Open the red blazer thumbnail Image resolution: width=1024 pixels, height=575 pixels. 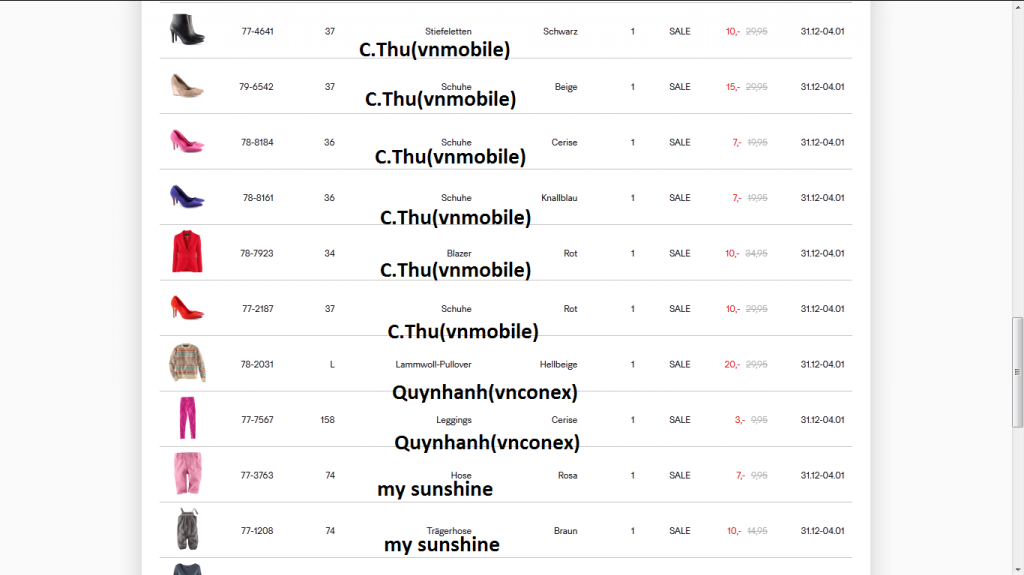coord(187,252)
